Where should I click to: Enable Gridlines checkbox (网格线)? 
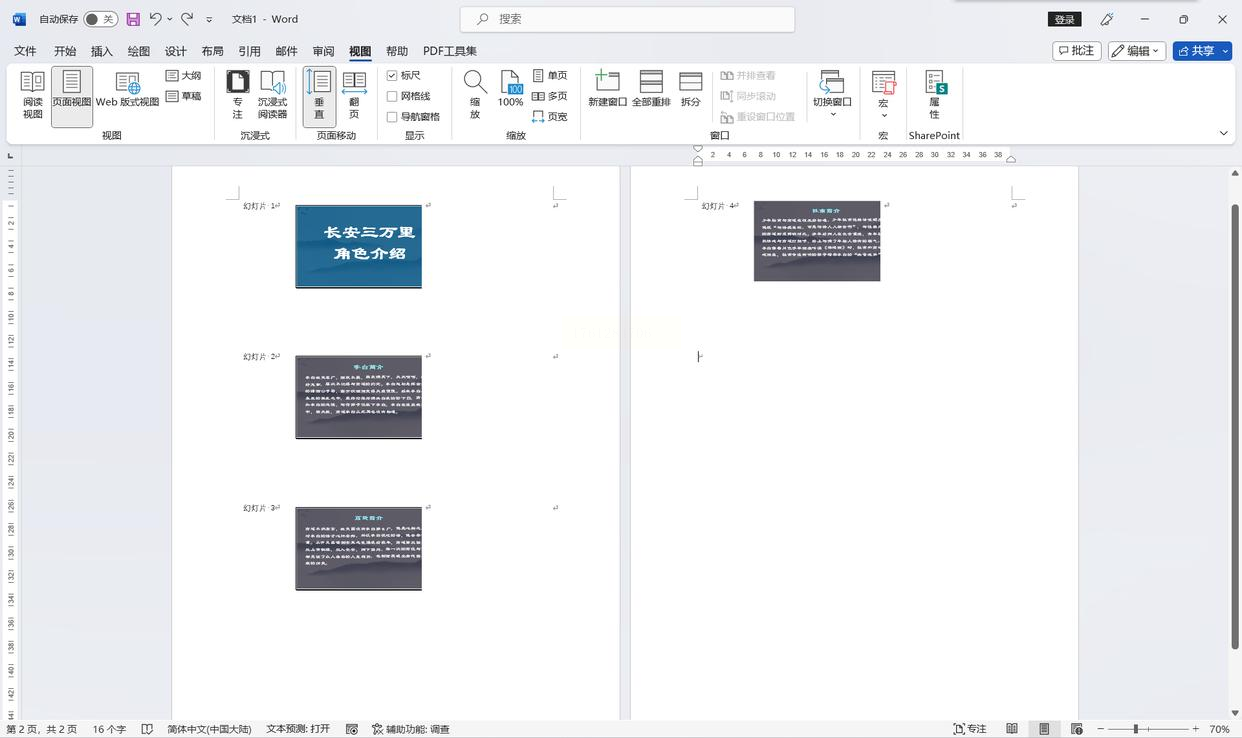click(392, 96)
